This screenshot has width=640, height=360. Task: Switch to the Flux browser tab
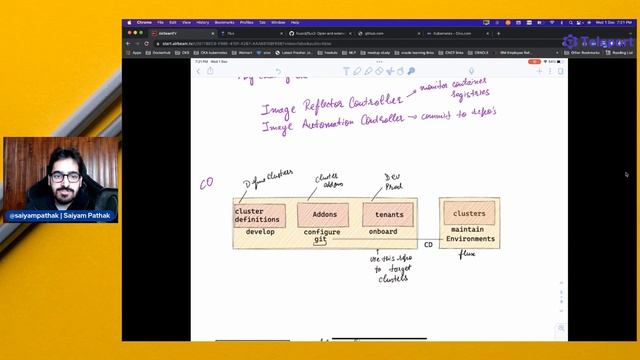pyautogui.click(x=251, y=33)
